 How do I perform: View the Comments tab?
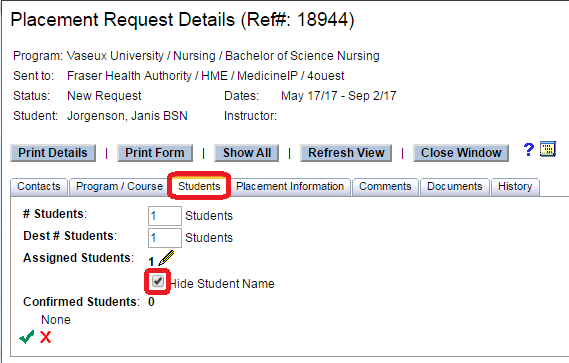click(x=385, y=187)
